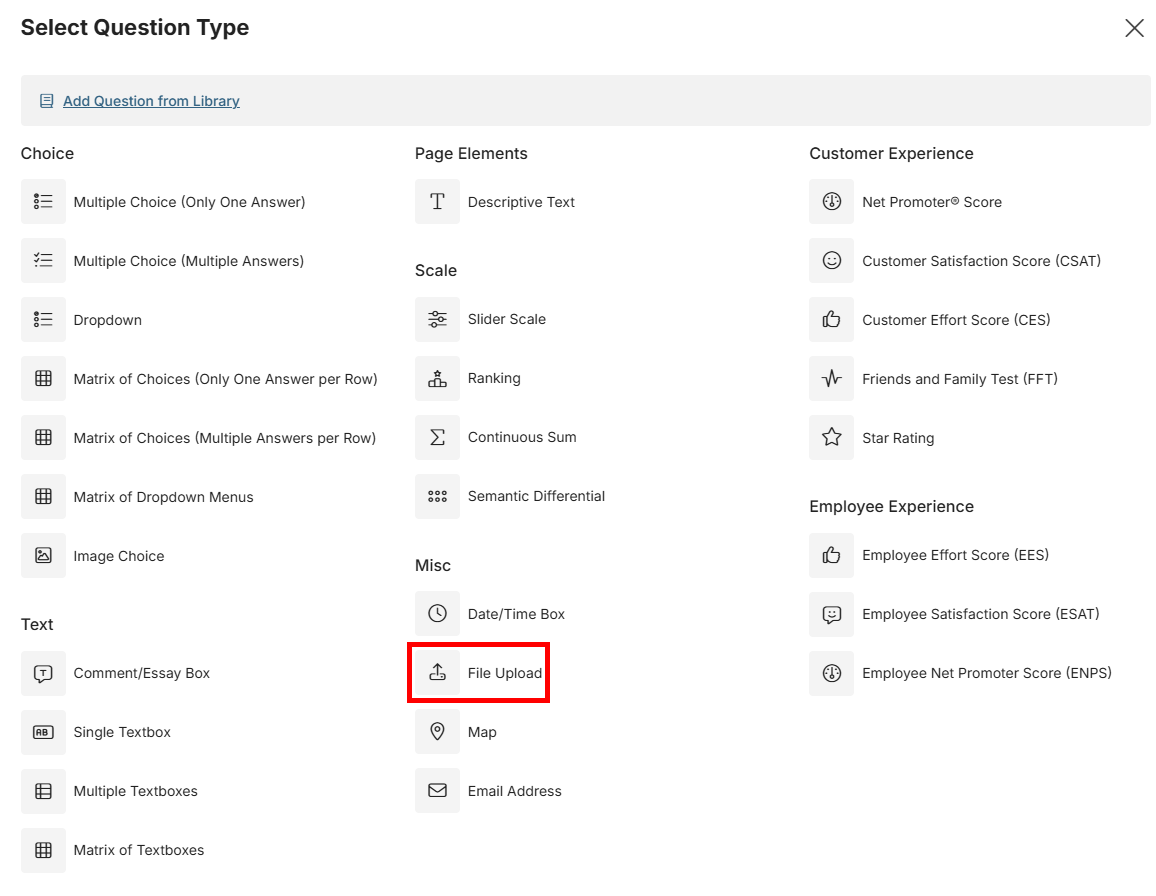This screenshot has width=1156, height=896.
Task: Click Date/Time Box label
Action: coord(516,614)
